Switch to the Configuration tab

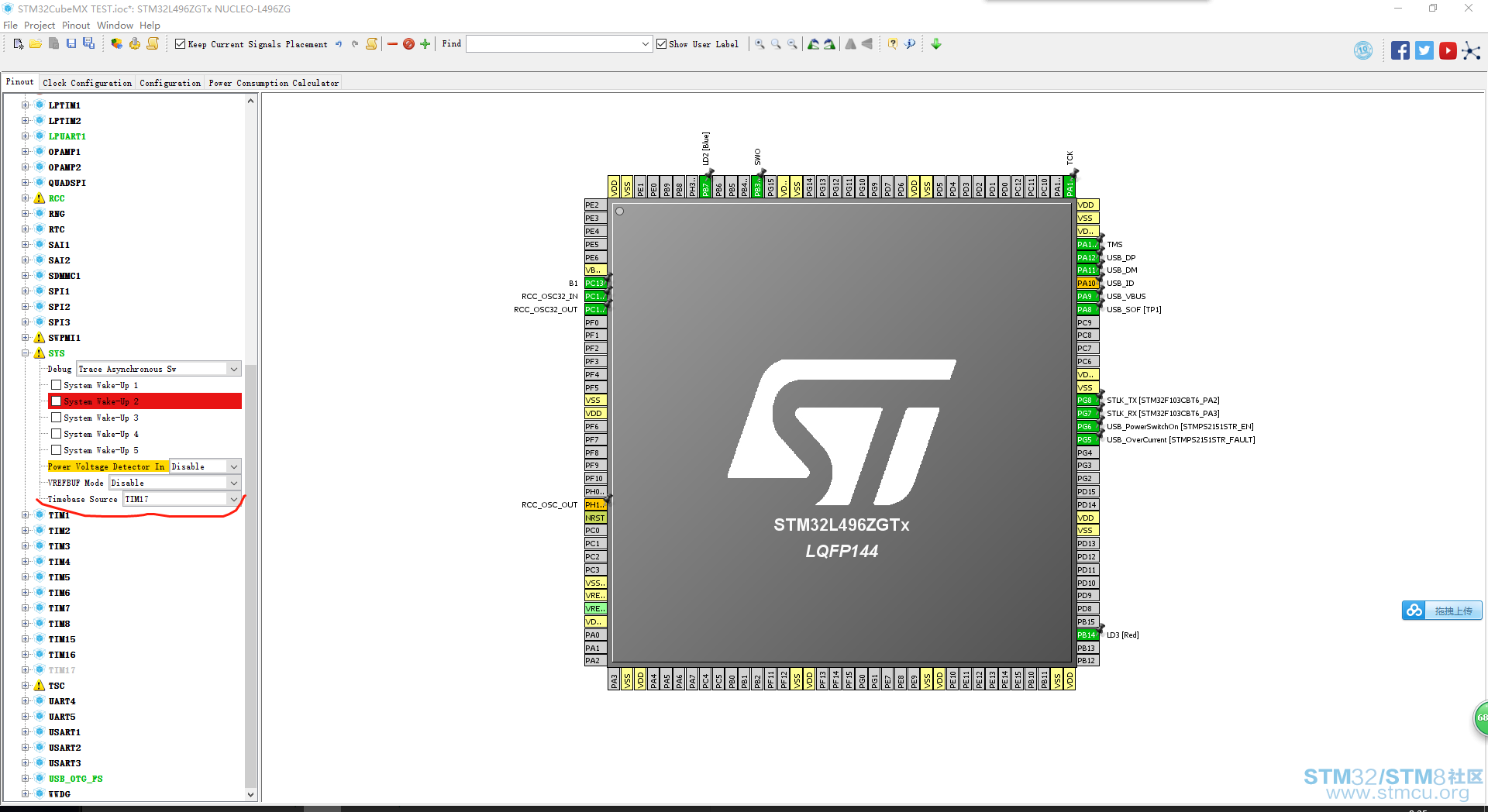(x=170, y=83)
